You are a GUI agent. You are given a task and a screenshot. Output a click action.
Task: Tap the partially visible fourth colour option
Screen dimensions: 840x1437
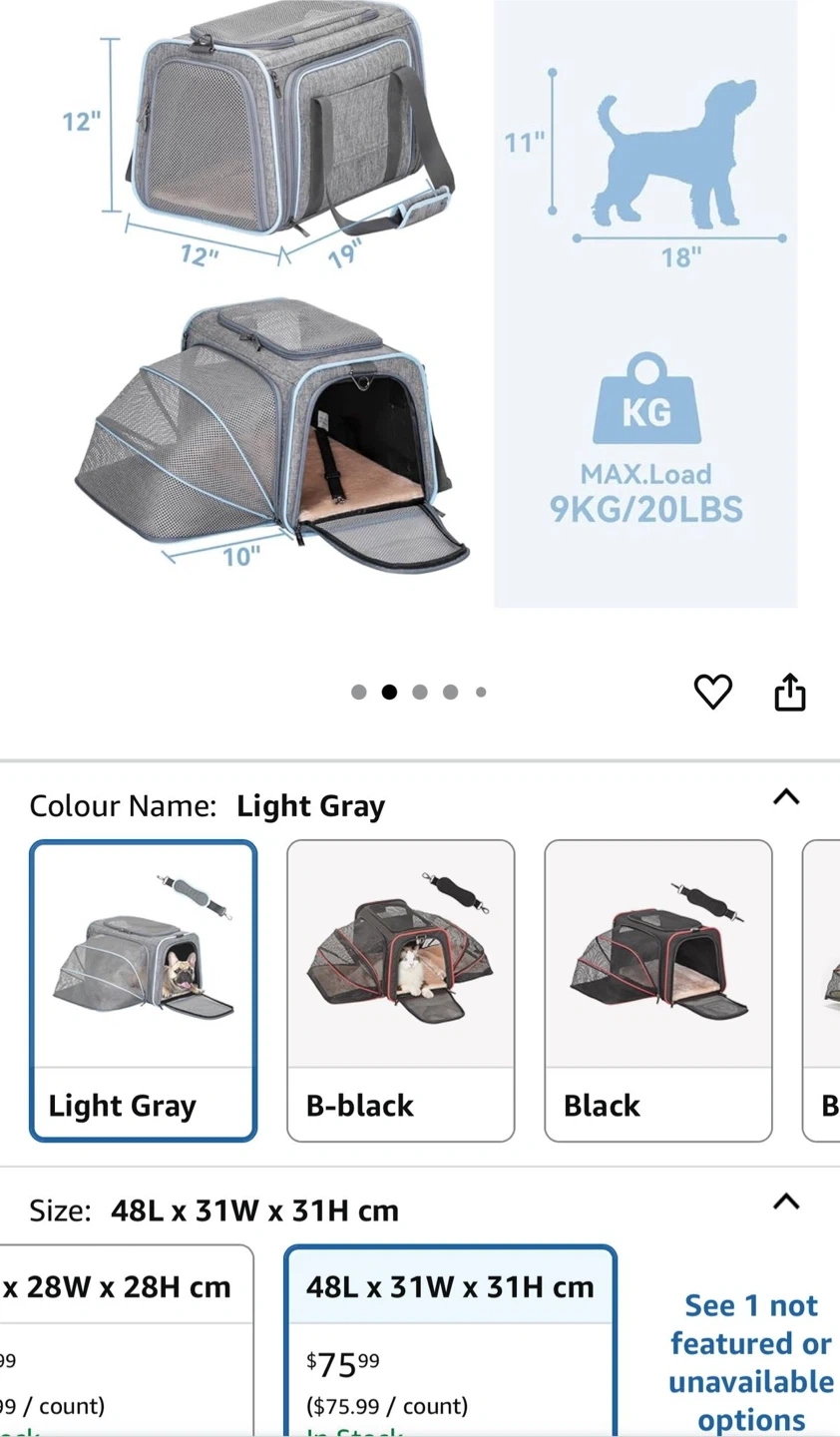(x=821, y=991)
